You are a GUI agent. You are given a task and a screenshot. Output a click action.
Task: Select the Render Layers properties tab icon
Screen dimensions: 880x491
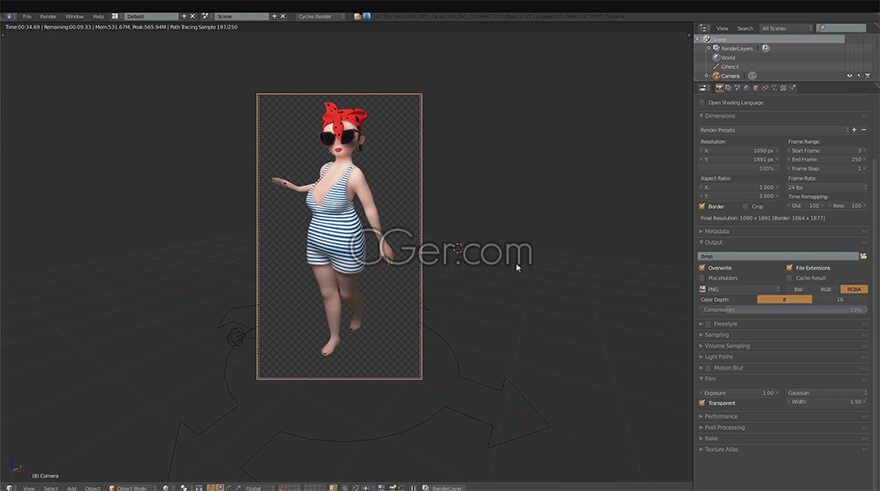pyautogui.click(x=728, y=88)
